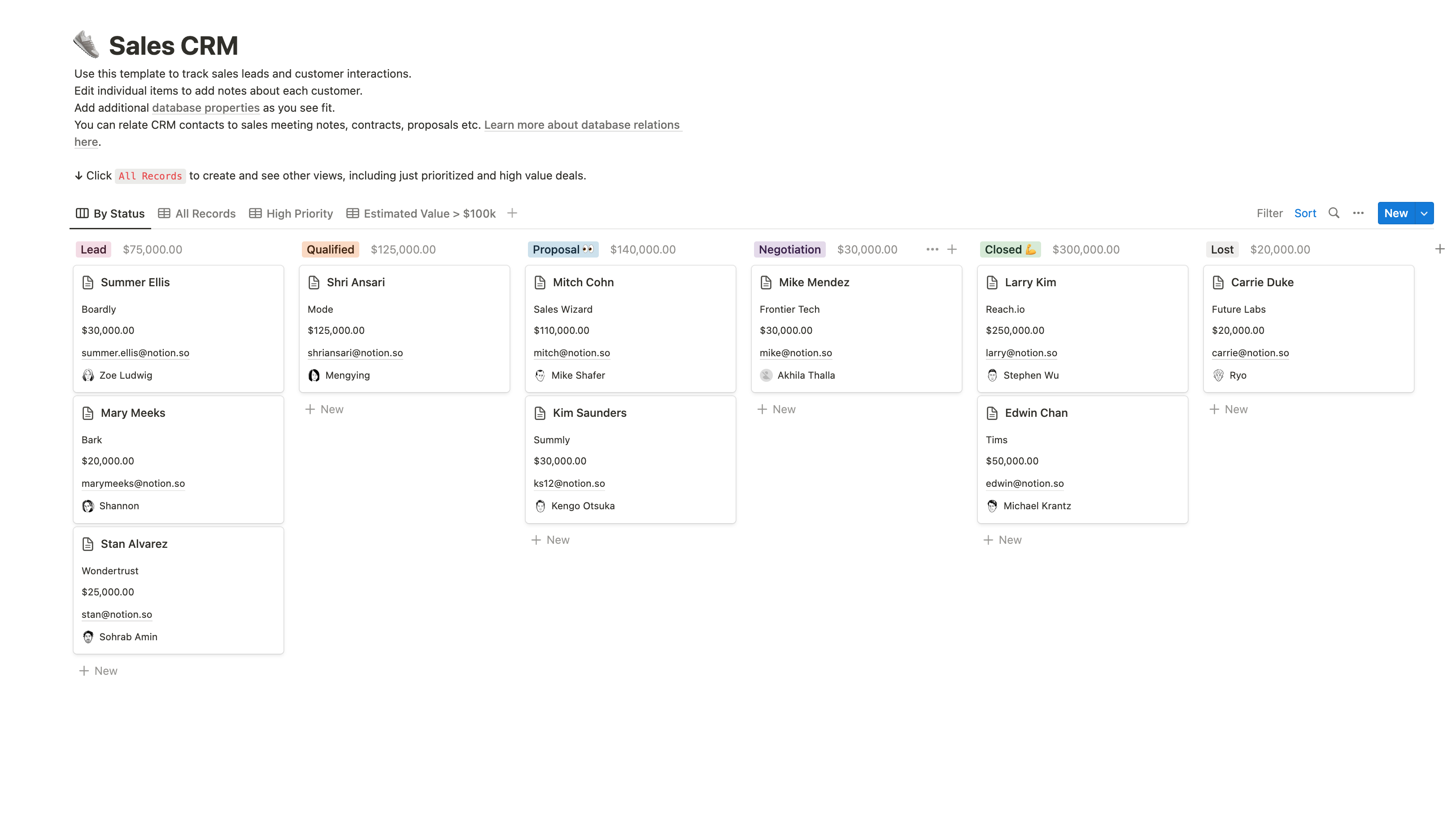Click summer.ellis@notion.so email link
The width and height of the screenshot is (1456, 813).
(x=135, y=352)
